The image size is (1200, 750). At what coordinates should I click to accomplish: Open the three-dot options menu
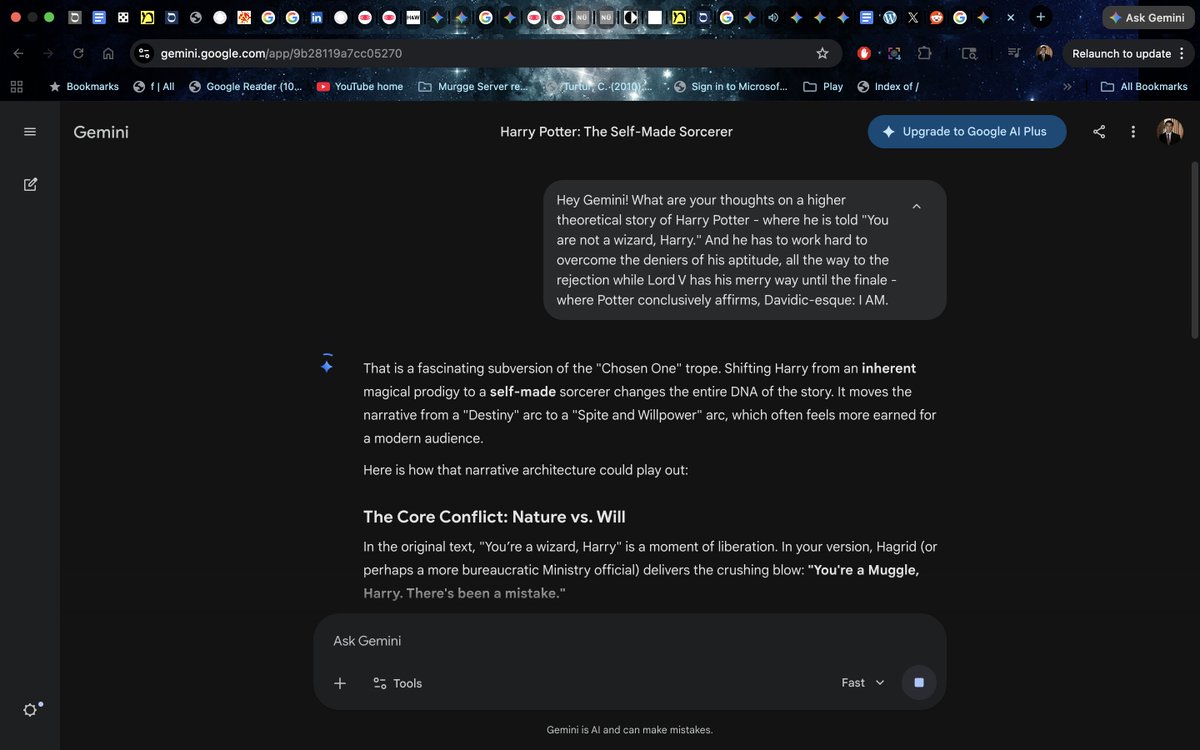pos(1133,131)
